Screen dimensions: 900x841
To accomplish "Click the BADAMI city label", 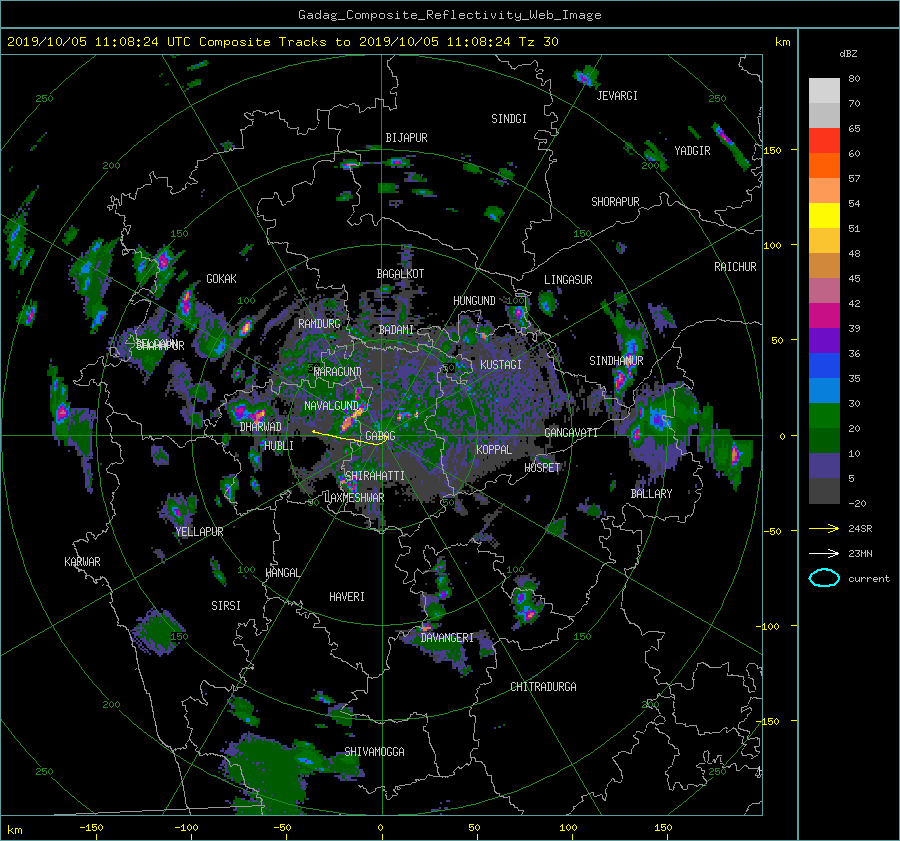I will pyautogui.click(x=396, y=330).
